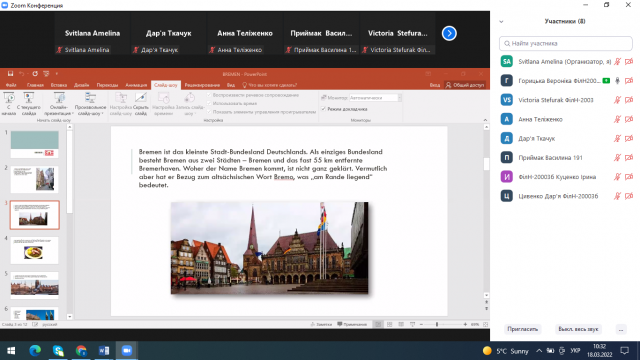Select slide 4 thumbnail with food image

pos(35,250)
